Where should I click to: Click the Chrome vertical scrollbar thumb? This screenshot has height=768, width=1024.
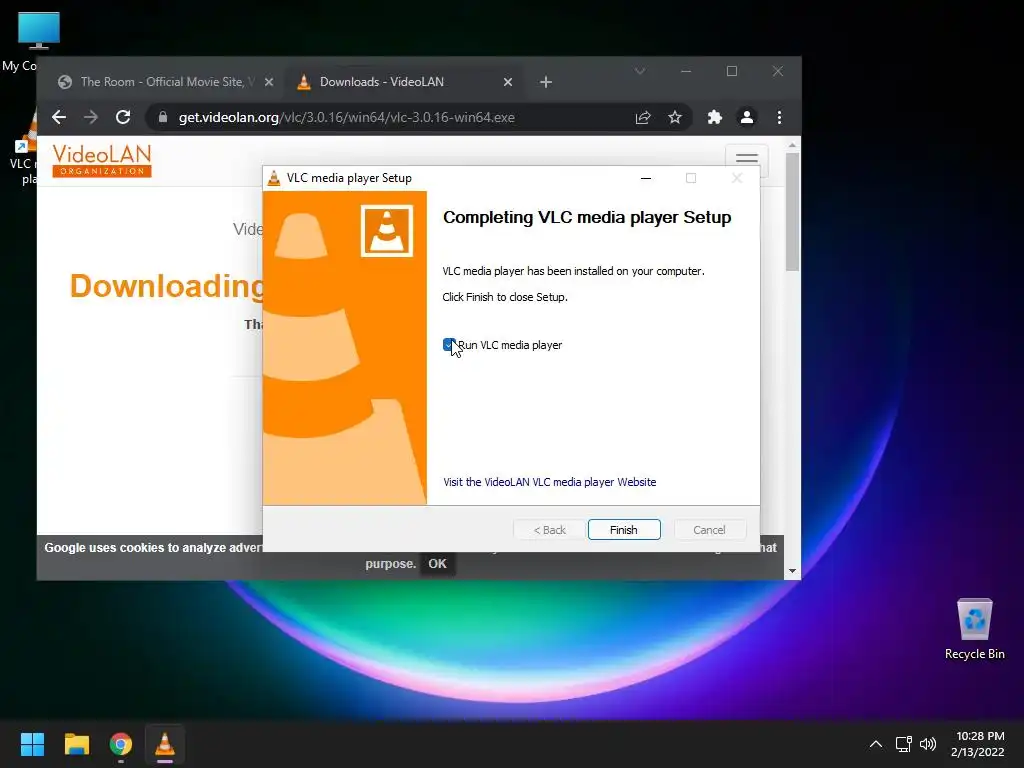pos(792,212)
